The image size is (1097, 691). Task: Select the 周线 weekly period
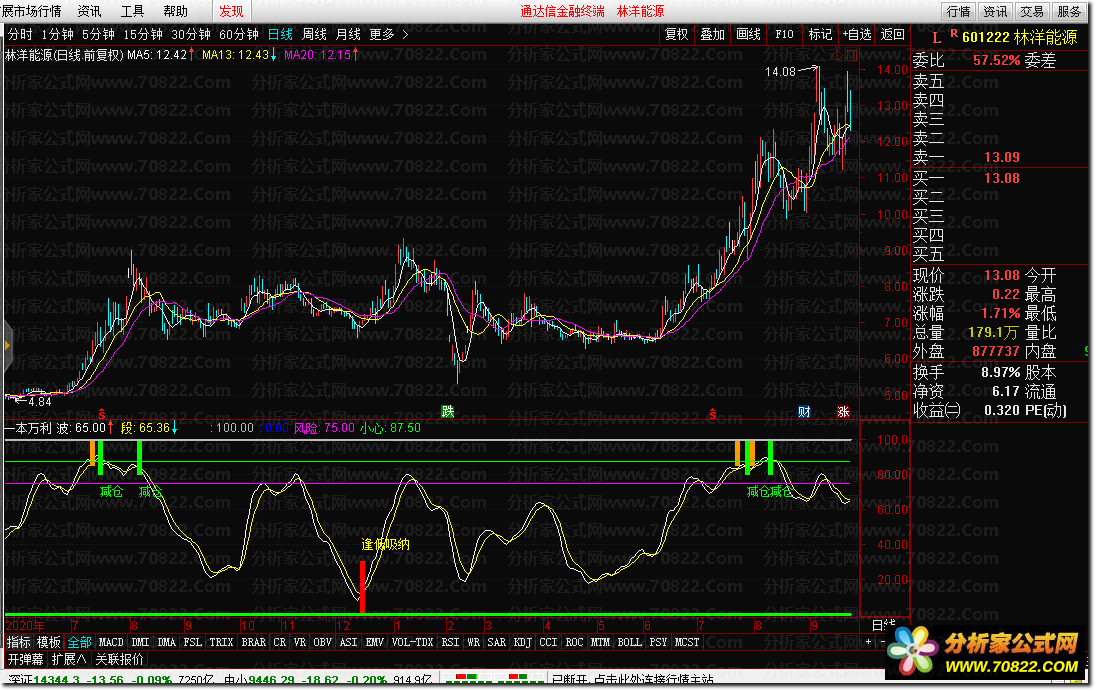tap(314, 34)
